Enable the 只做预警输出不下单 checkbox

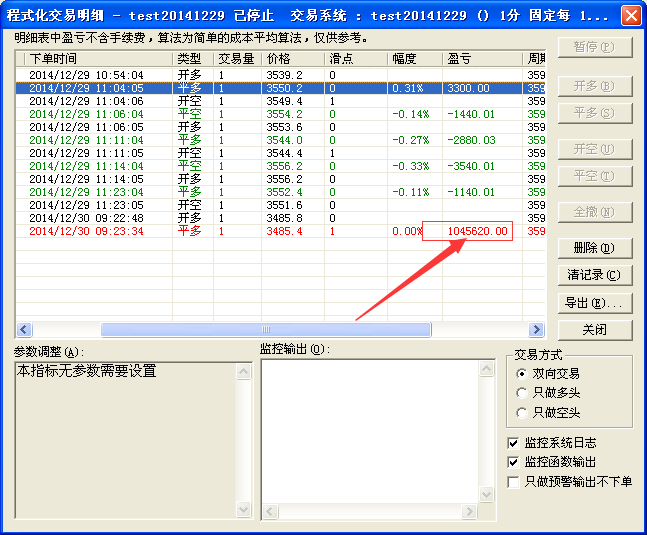(x=514, y=481)
